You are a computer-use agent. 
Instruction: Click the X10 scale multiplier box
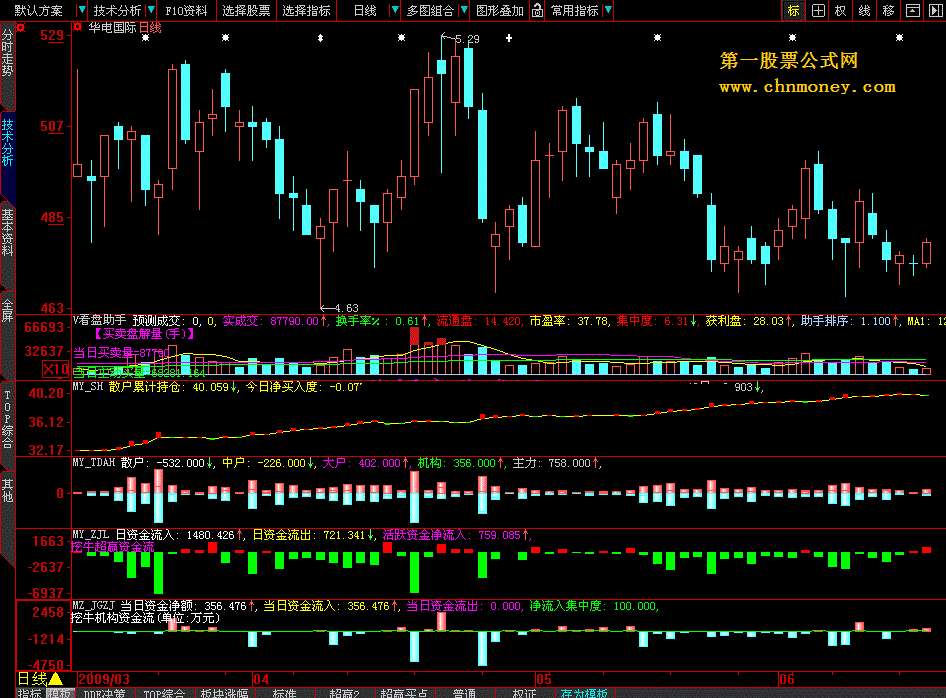(55, 369)
